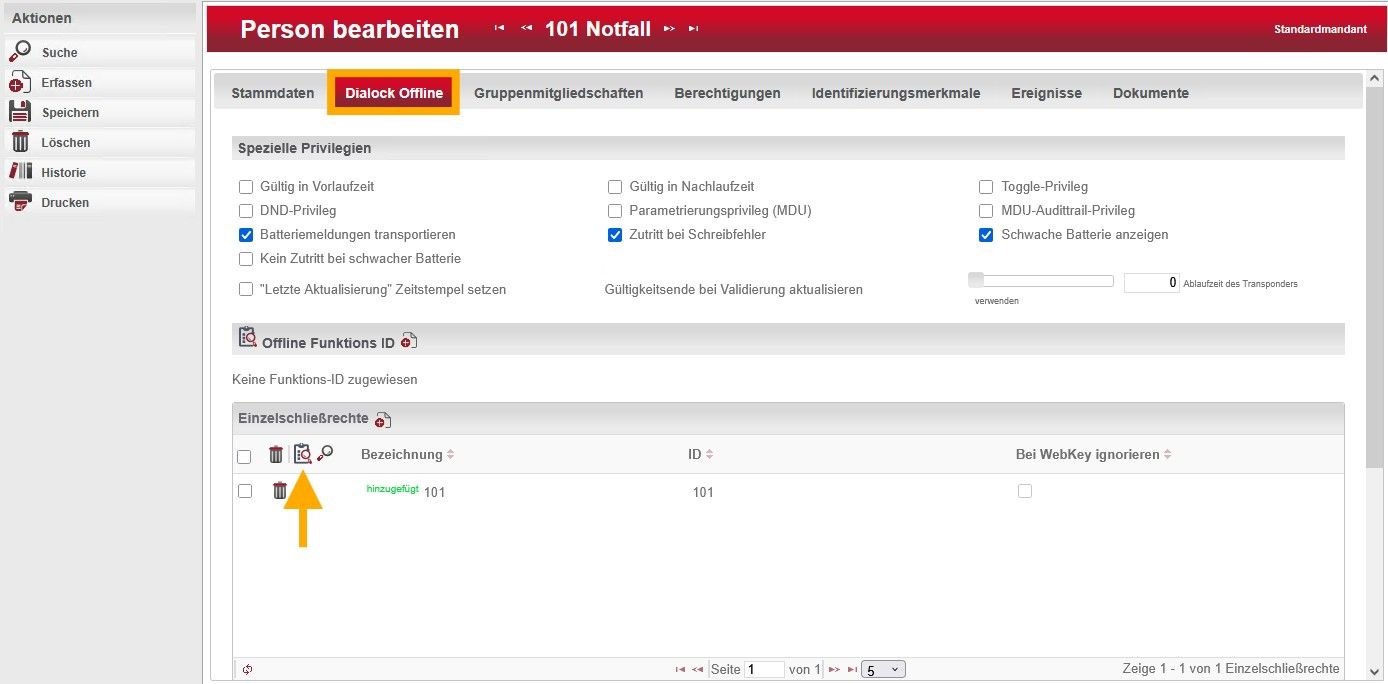Delete row 101 with trash icon

(x=280, y=491)
